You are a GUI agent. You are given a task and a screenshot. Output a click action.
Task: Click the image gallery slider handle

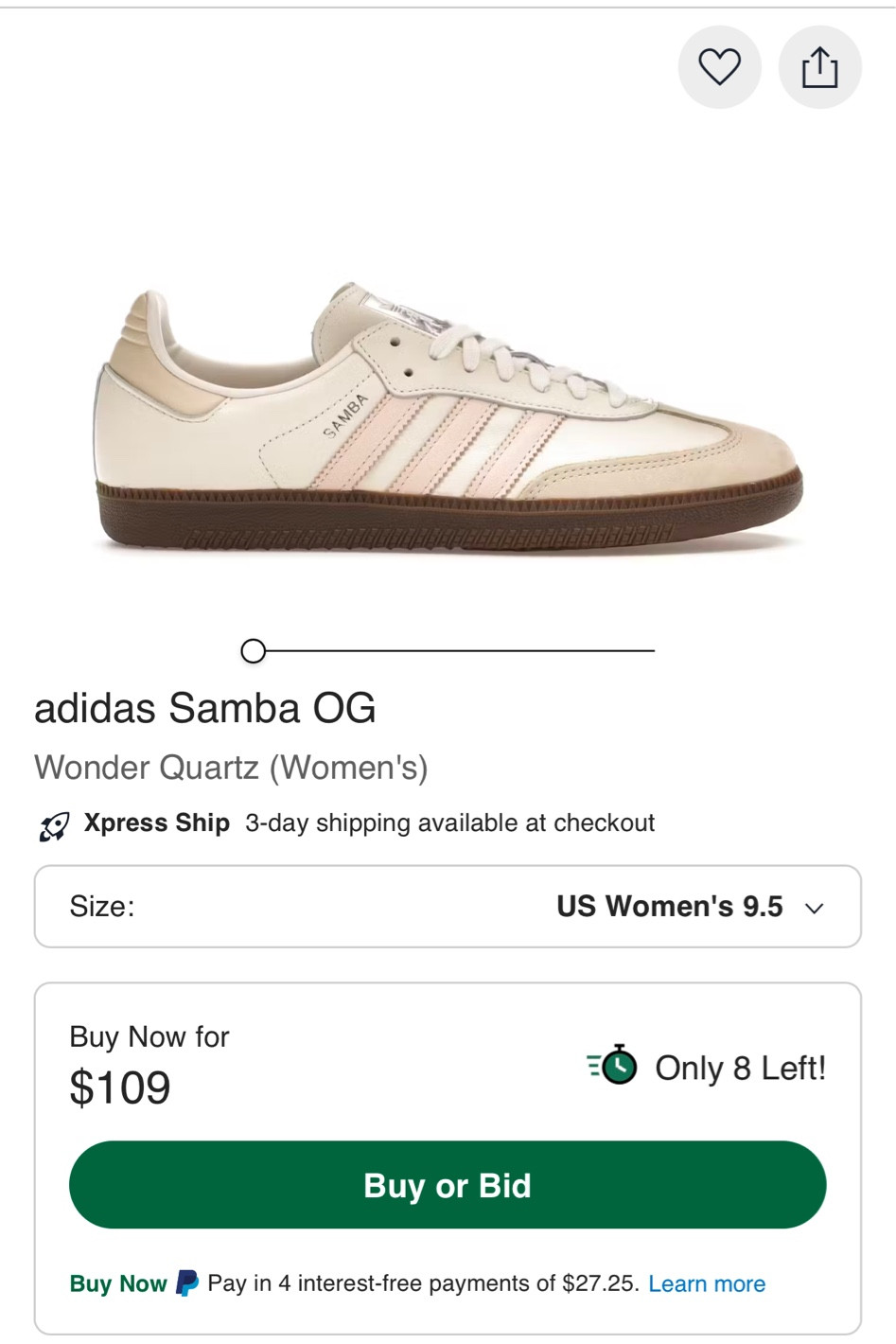[x=253, y=651]
